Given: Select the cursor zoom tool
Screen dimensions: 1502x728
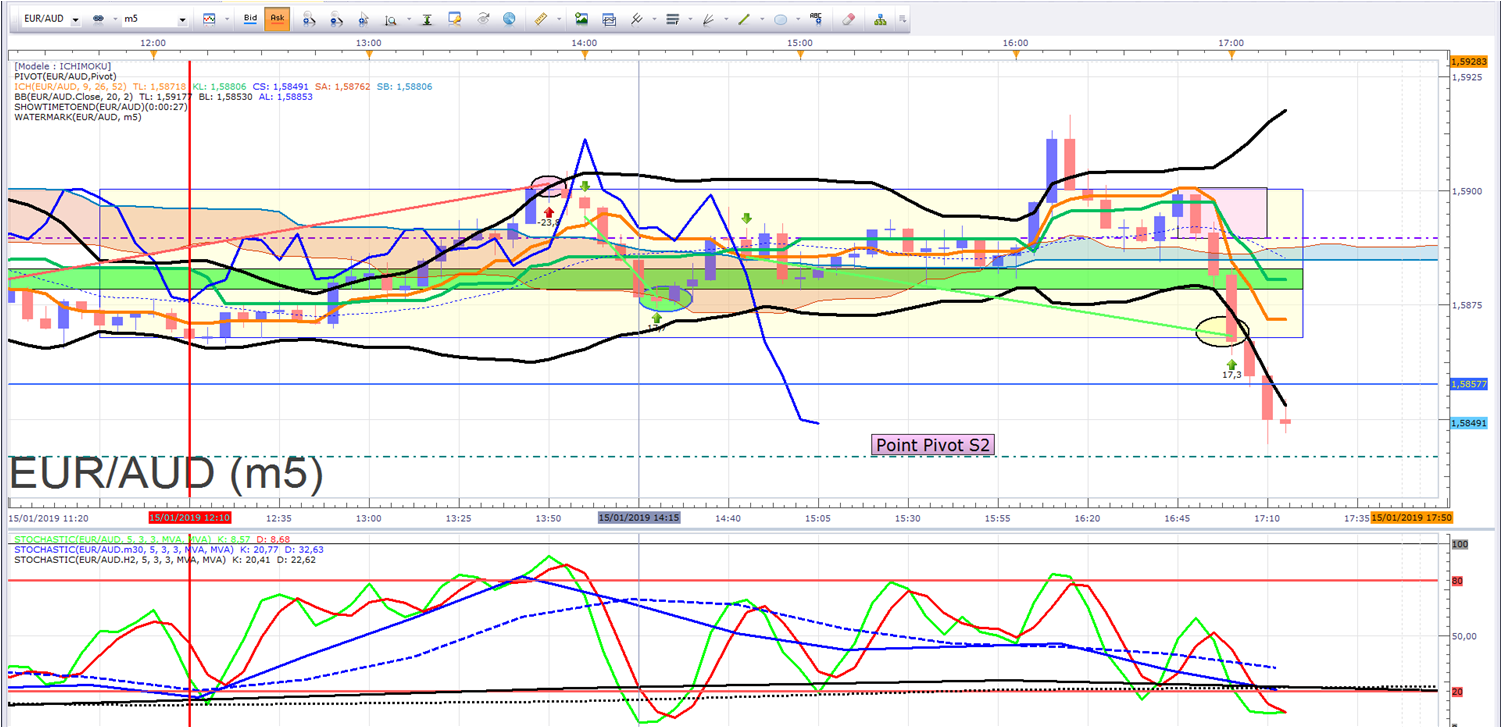Looking at the screenshot, I should (x=363, y=19).
